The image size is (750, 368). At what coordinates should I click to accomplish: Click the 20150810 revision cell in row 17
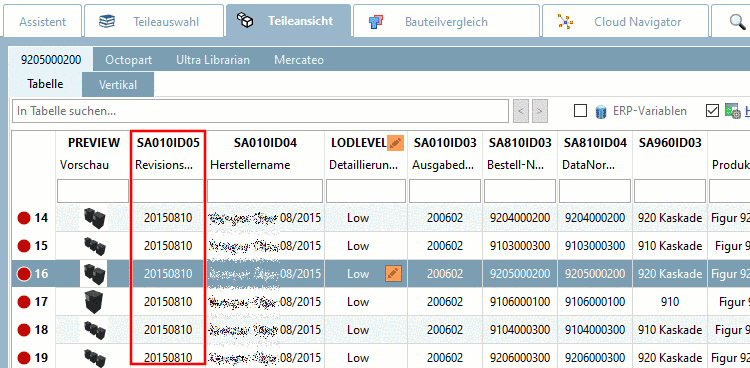coord(168,302)
